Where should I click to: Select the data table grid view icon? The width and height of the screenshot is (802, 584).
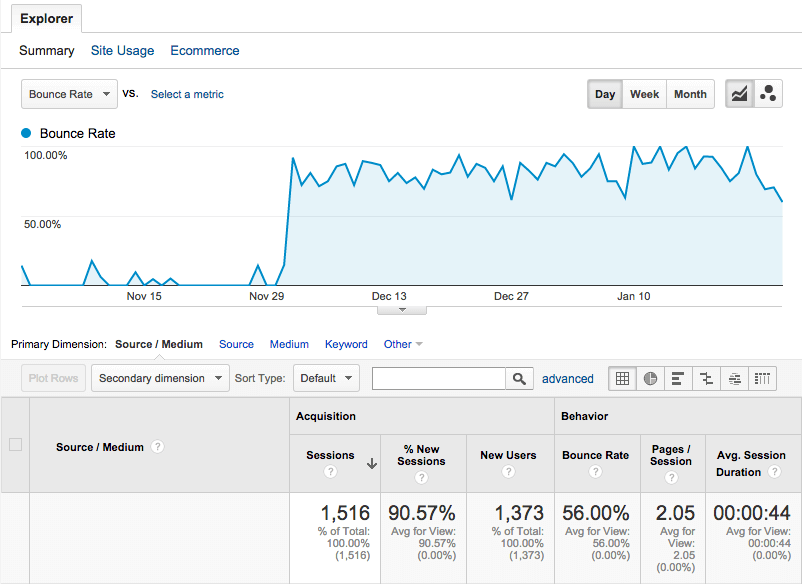622,378
